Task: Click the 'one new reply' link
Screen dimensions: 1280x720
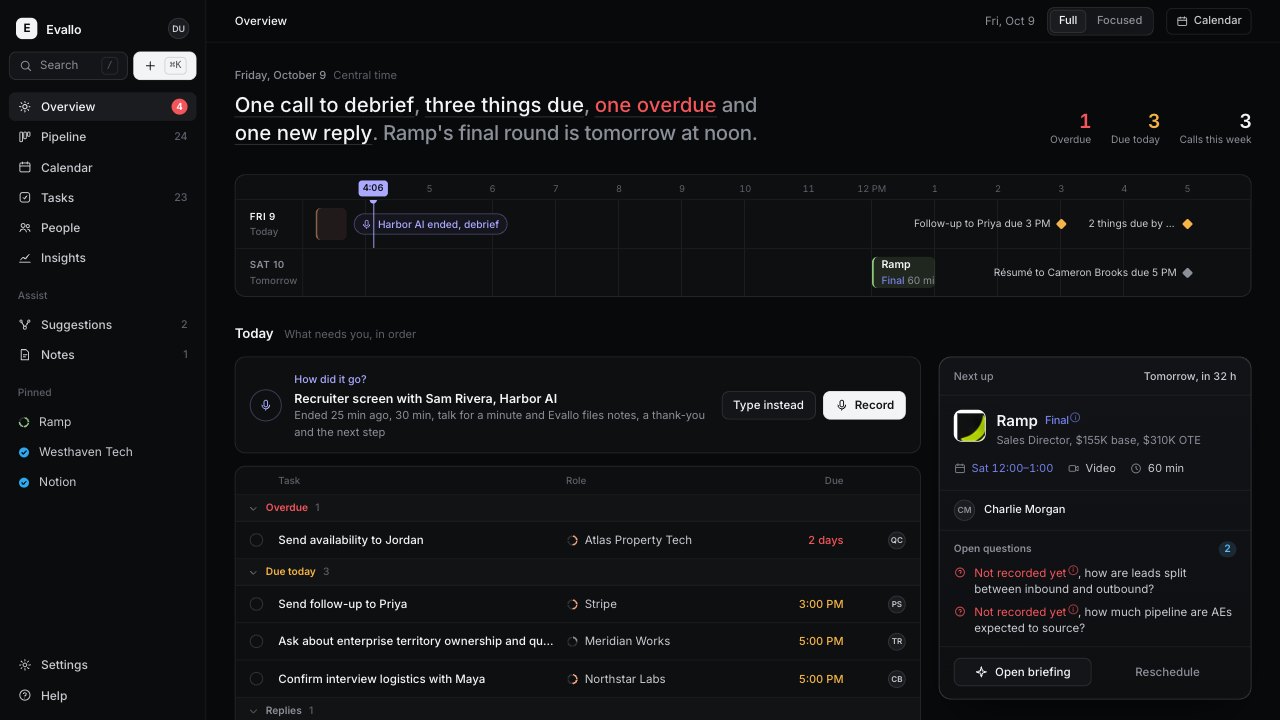Action: click(x=303, y=133)
